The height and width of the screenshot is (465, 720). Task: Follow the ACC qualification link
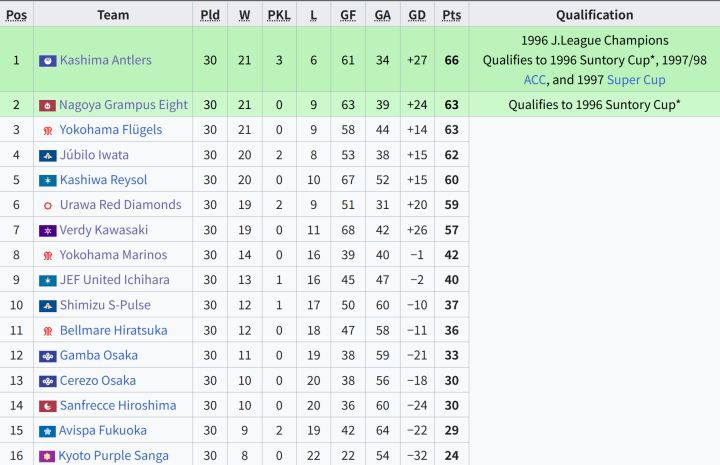pos(534,80)
